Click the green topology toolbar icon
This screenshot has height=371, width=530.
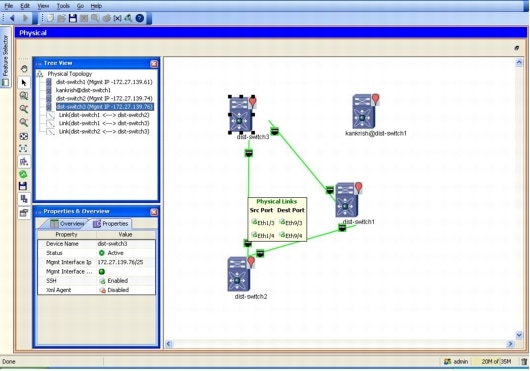coord(128,18)
